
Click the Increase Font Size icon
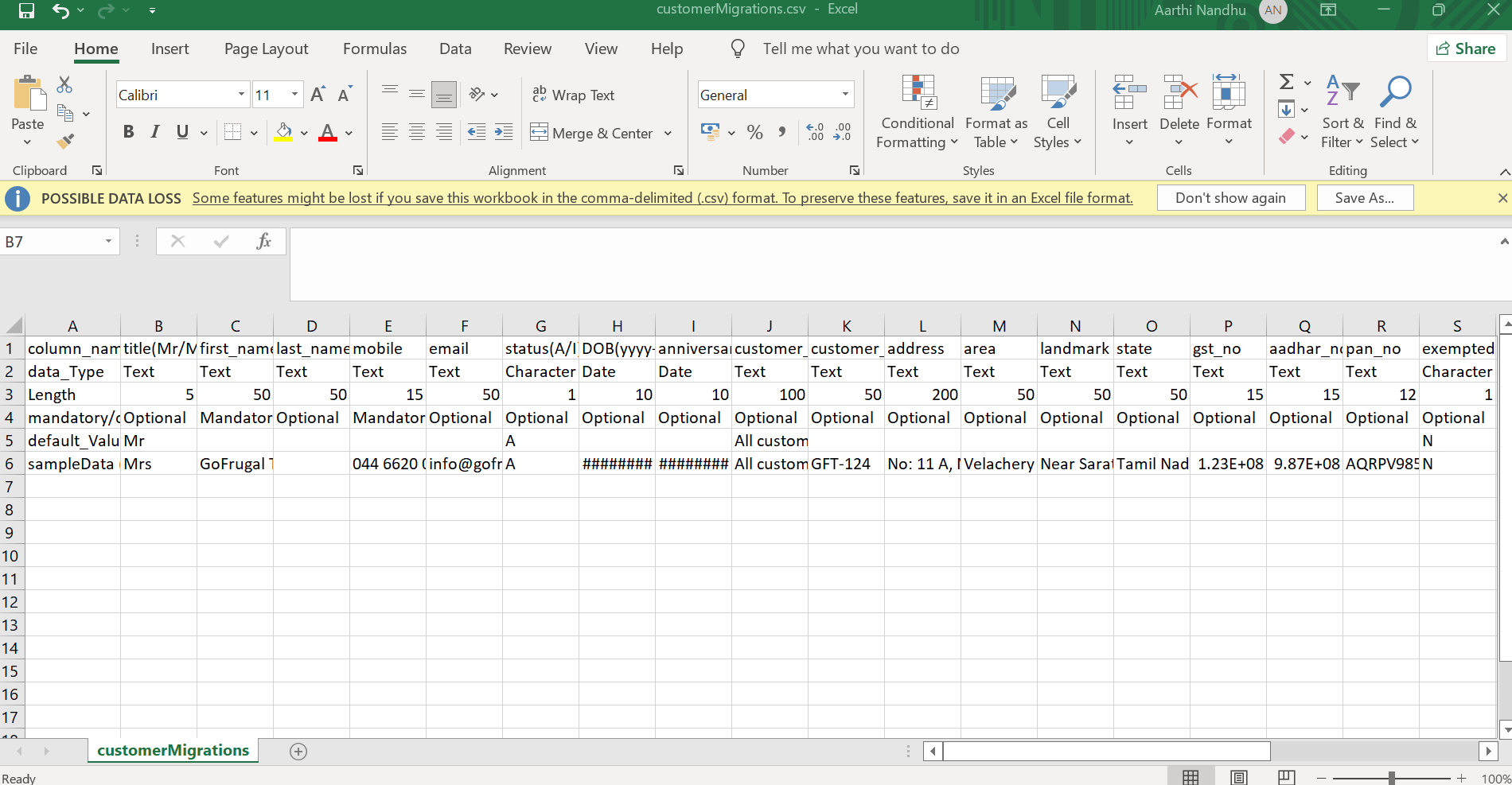318,95
